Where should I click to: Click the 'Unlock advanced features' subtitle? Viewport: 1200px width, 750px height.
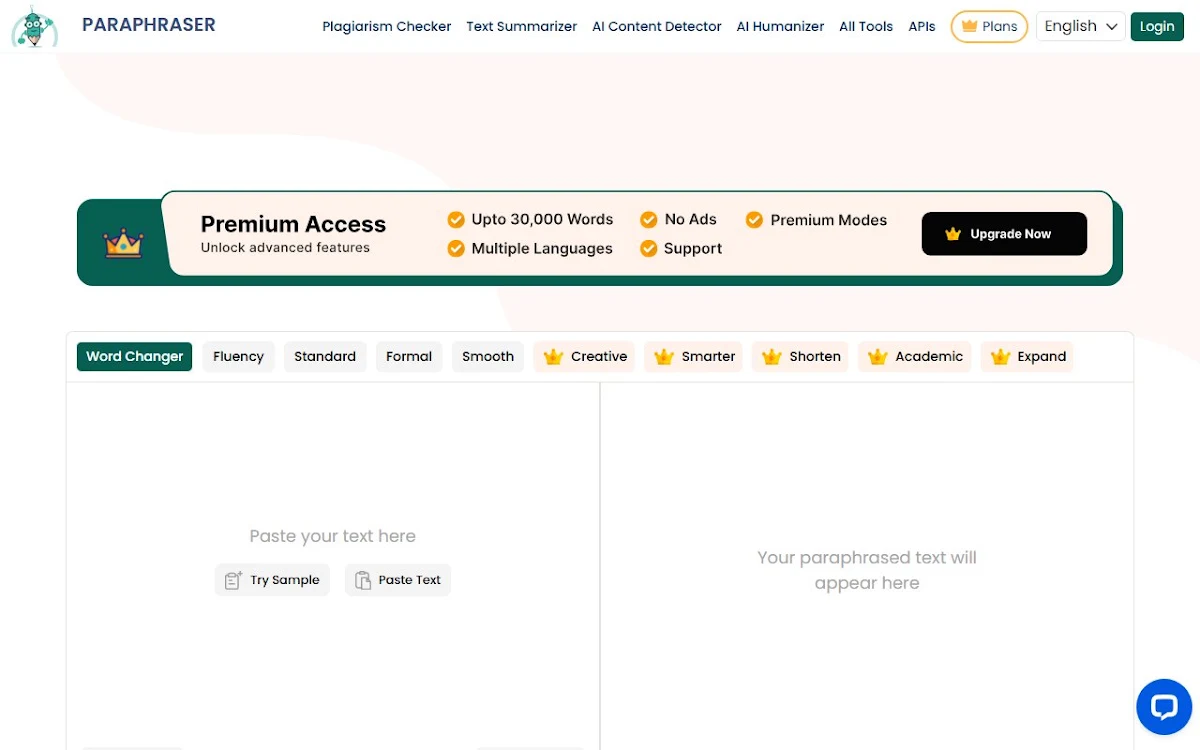[285, 248]
